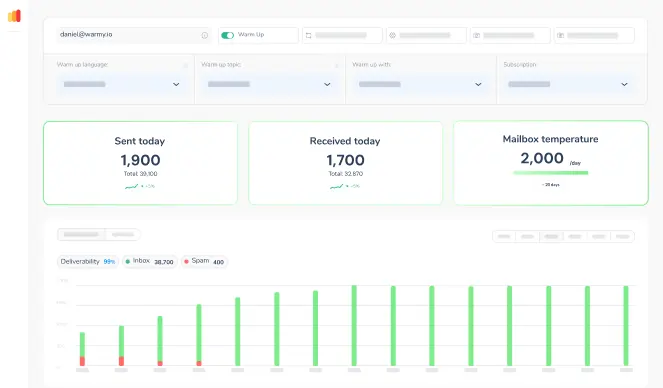Click the daniel@warmy.io mailbox field

(x=134, y=35)
